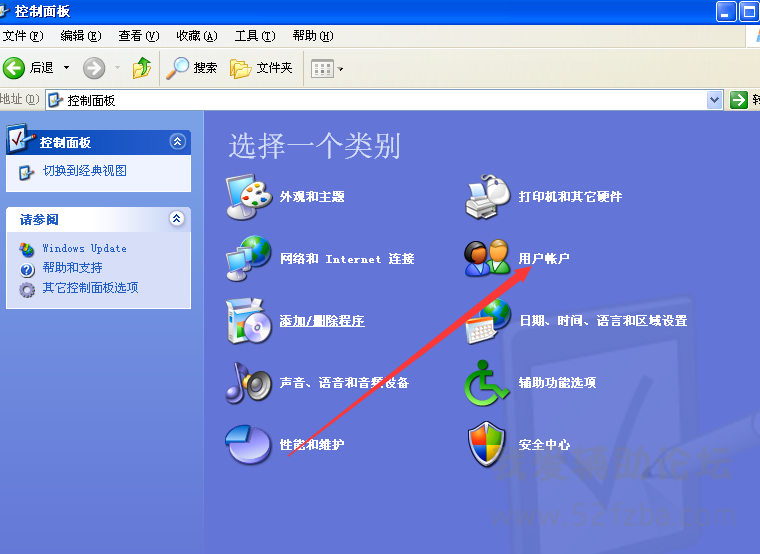Image resolution: width=760 pixels, height=554 pixels.
Task: Click the 搜索 magnifier toolbar button
Action: coord(192,68)
